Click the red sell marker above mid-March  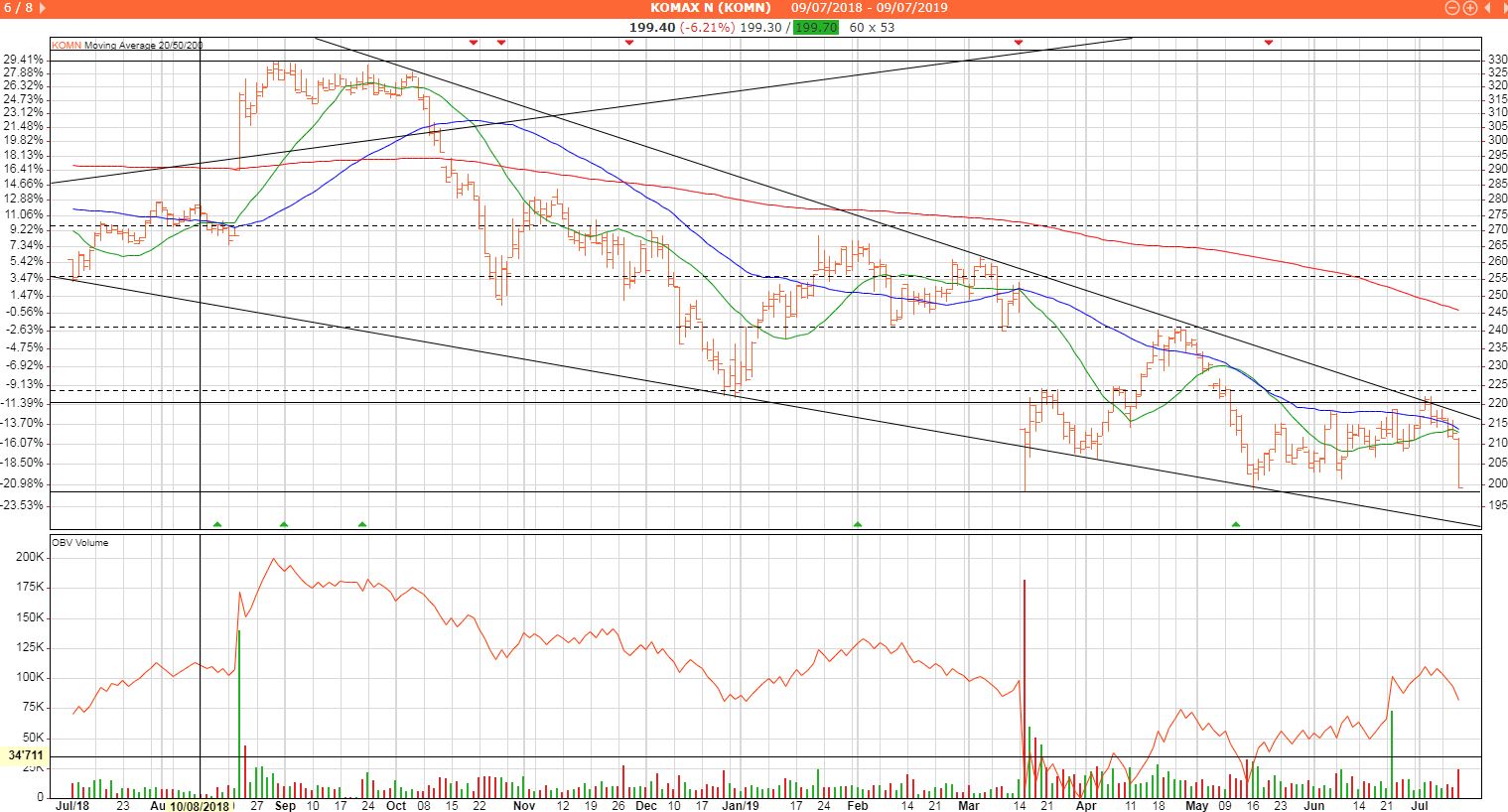[x=1018, y=42]
